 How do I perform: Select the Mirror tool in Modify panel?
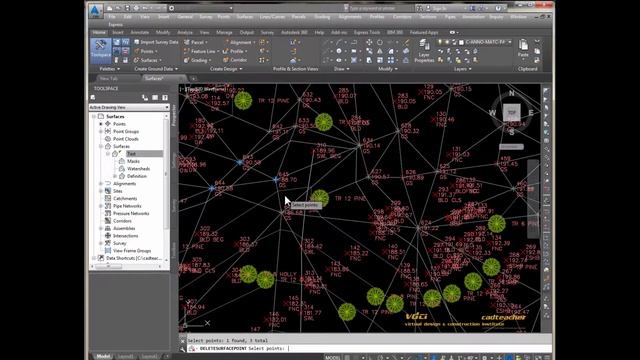coord(380,51)
